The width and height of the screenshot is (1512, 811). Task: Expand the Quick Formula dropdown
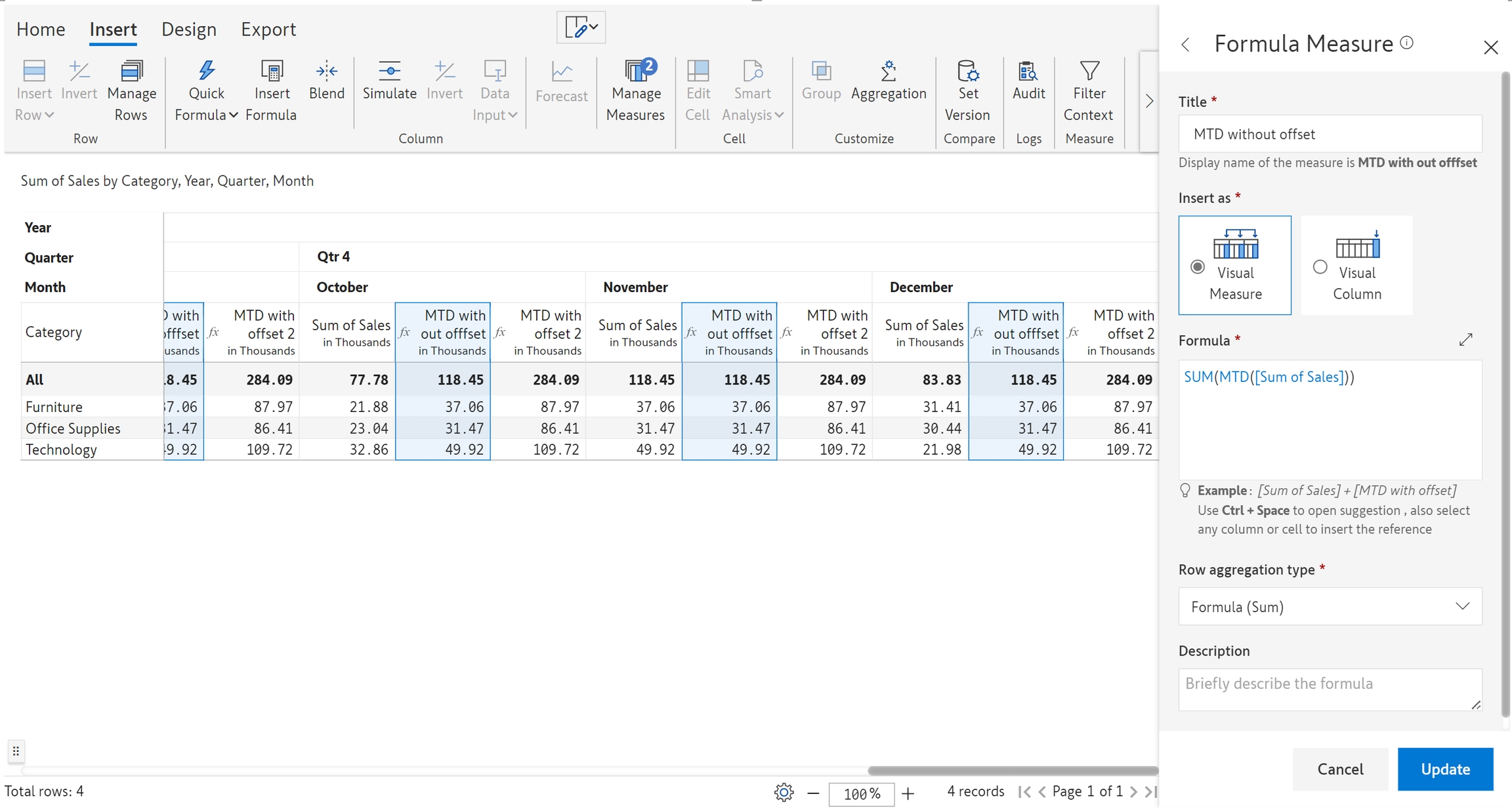(x=233, y=115)
